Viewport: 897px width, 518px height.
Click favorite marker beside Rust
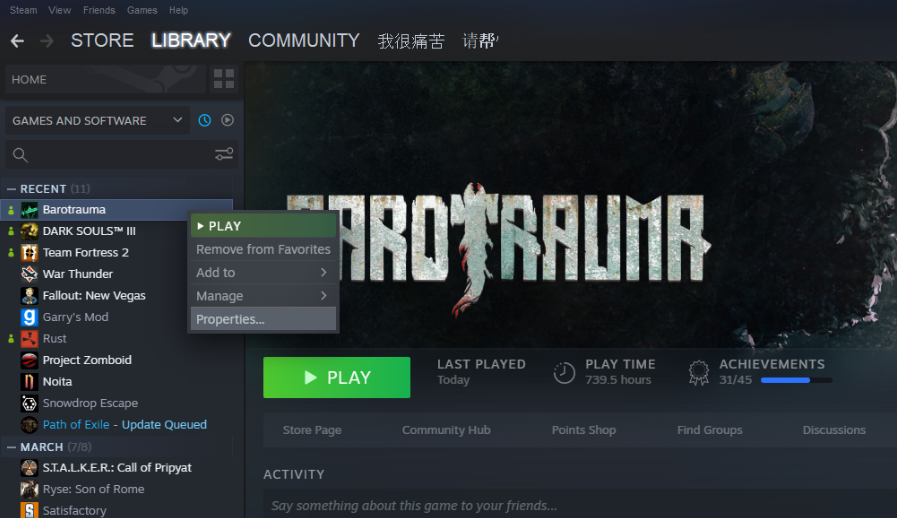pos(11,339)
